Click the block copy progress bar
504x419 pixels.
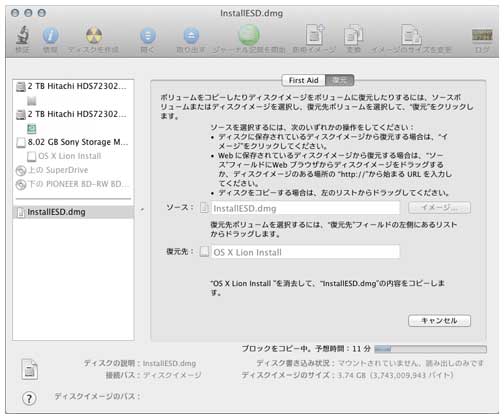click(430, 349)
